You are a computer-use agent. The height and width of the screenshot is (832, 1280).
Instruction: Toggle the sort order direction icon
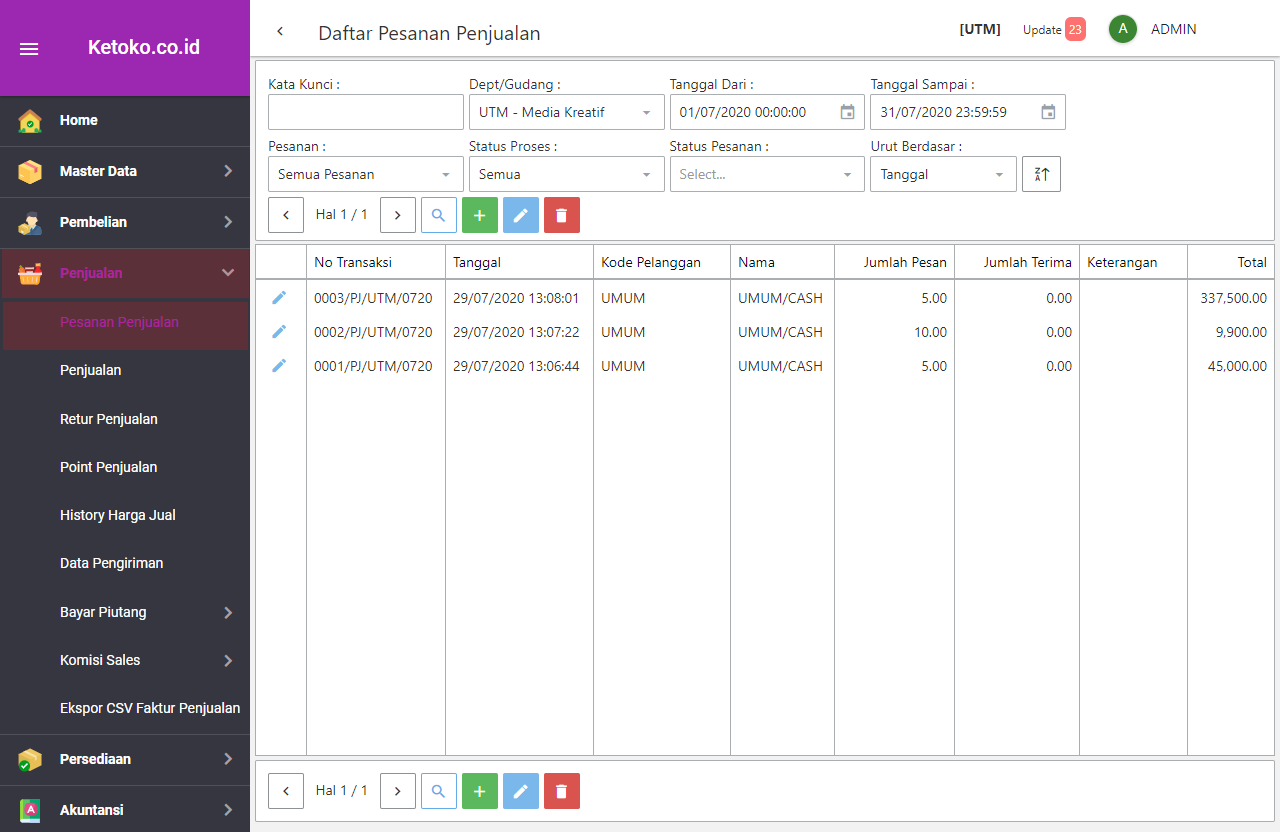click(1041, 174)
